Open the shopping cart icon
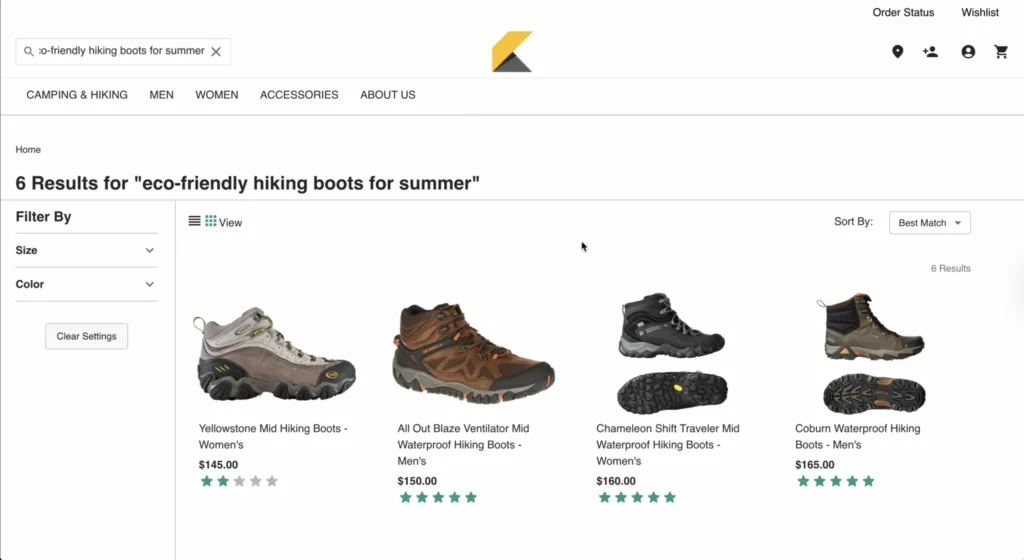Viewport: 1024px width, 560px height. point(1001,52)
